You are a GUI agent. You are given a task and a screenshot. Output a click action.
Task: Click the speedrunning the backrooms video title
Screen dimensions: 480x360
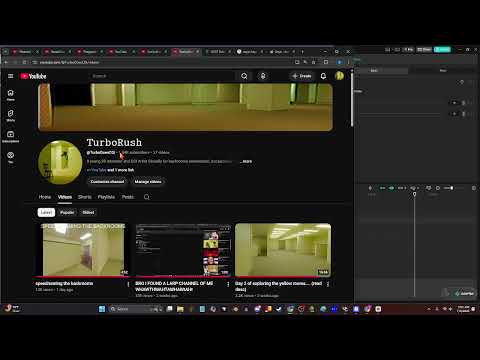coord(64,283)
